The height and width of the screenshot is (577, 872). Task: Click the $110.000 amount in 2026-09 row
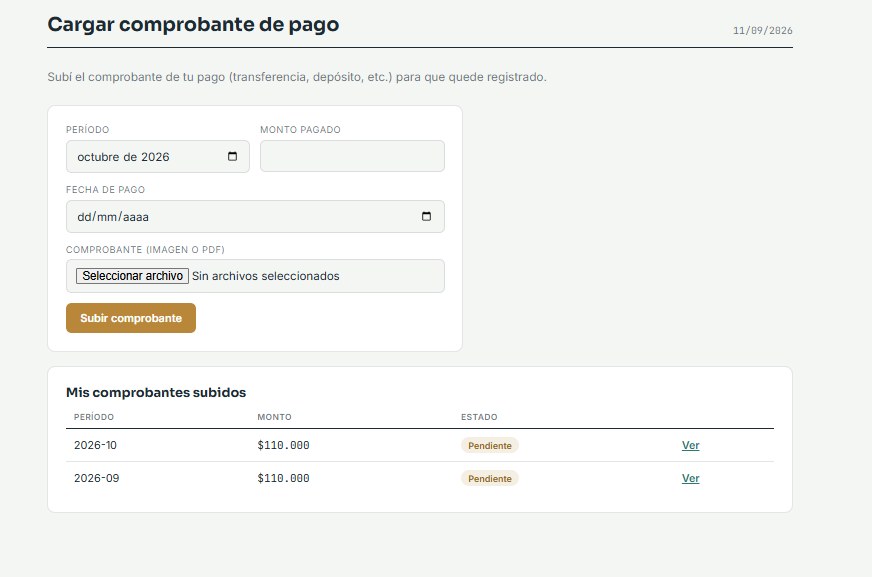283,478
